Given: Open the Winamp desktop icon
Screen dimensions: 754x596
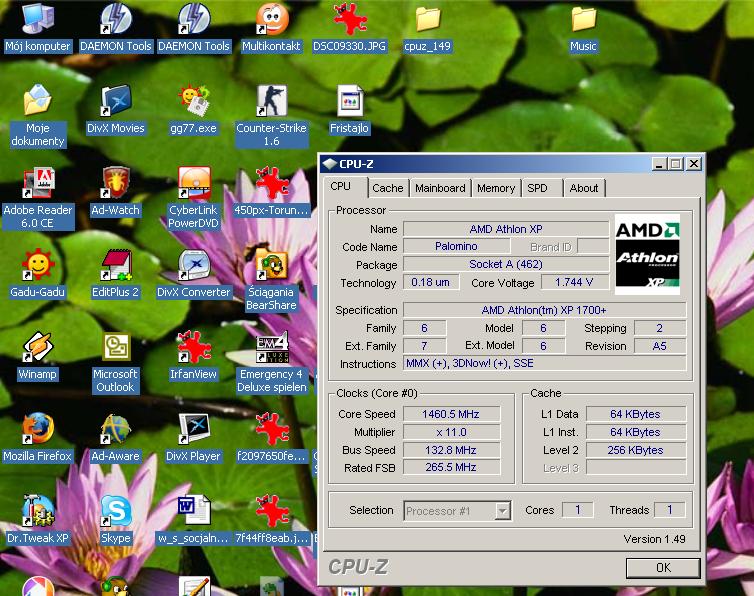Looking at the screenshot, I should (37, 347).
